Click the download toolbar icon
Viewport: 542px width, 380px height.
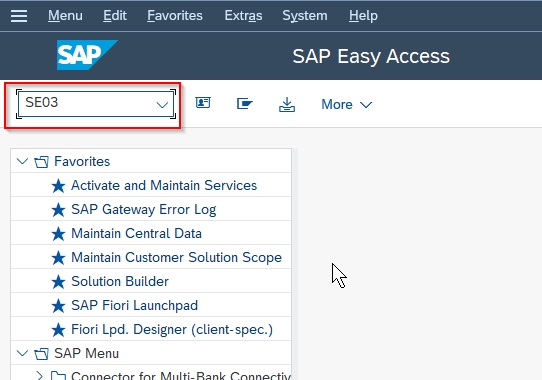click(287, 104)
